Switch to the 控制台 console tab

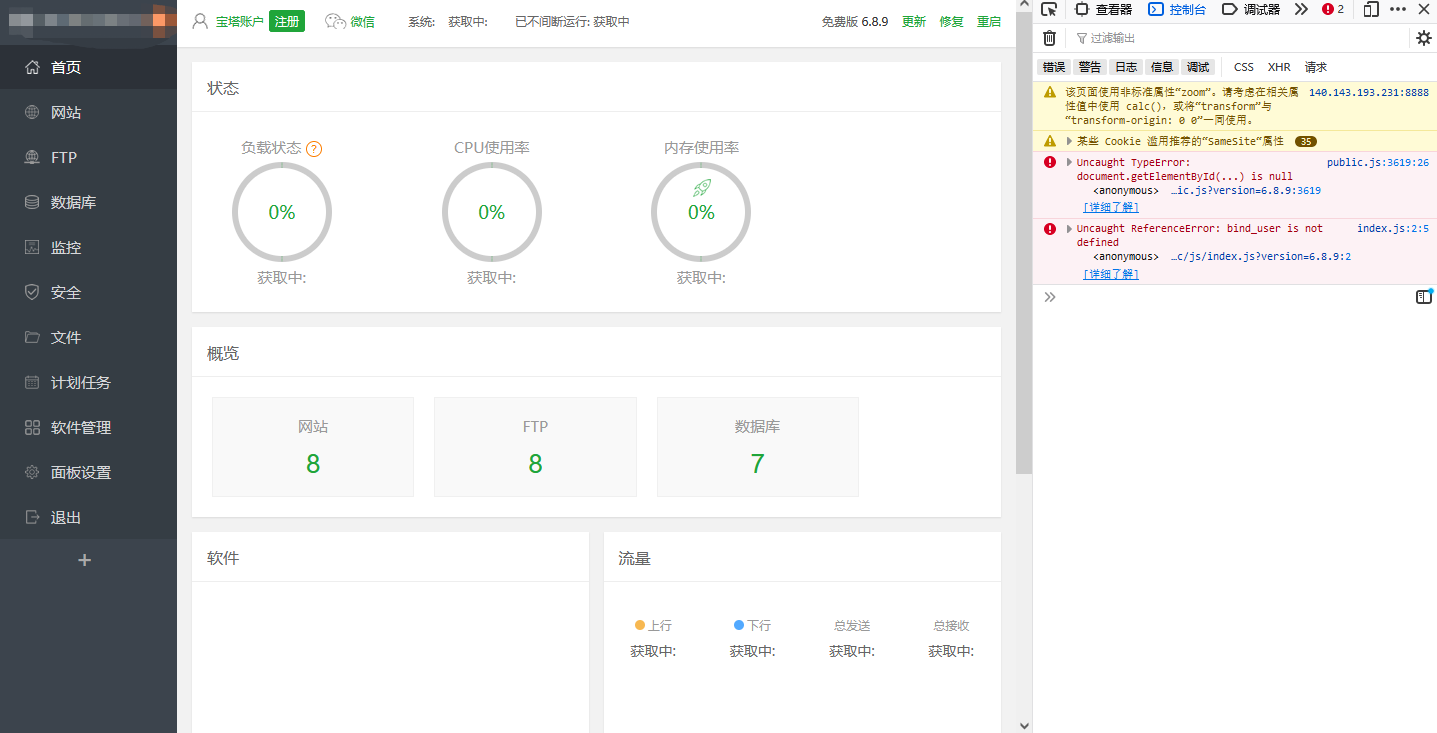[1177, 9]
